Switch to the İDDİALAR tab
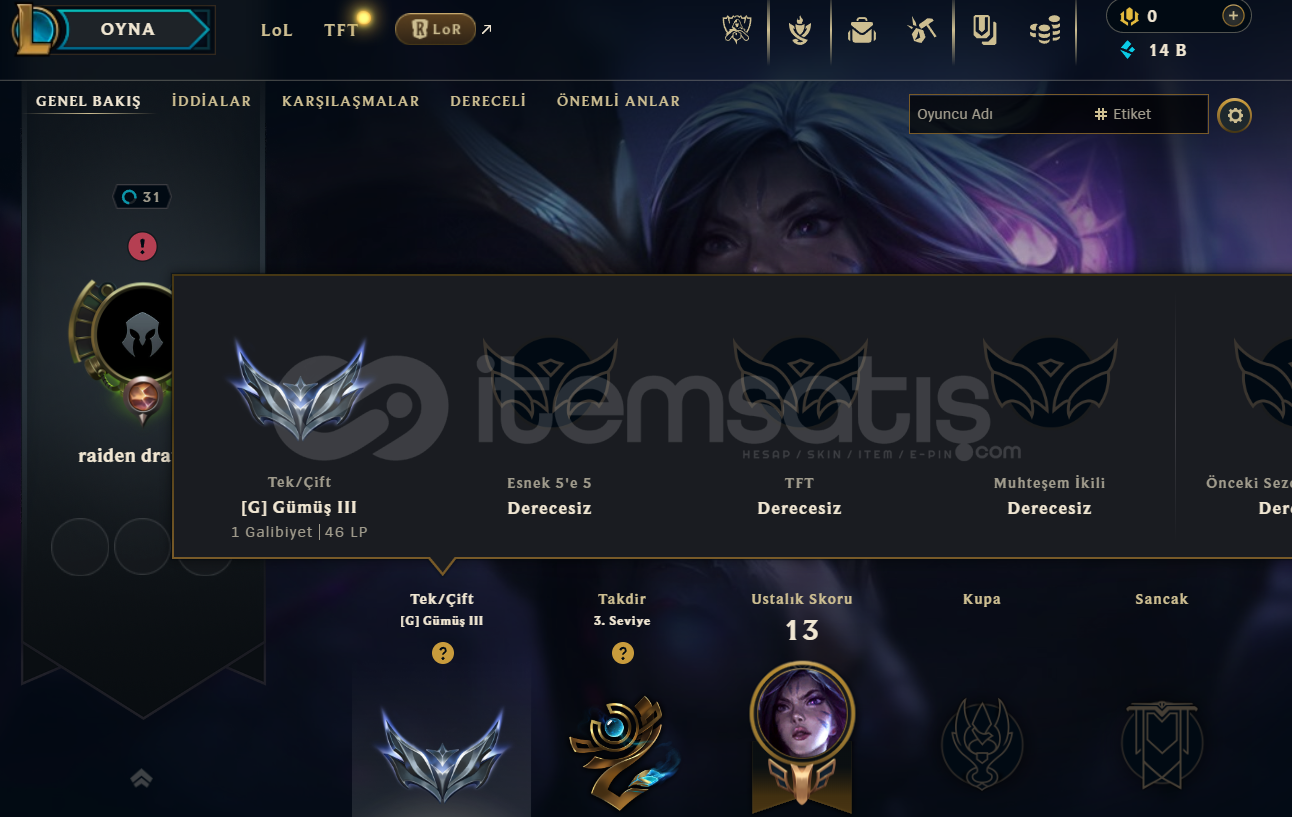Screen dimensions: 1292x817 pyautogui.click(x=211, y=101)
